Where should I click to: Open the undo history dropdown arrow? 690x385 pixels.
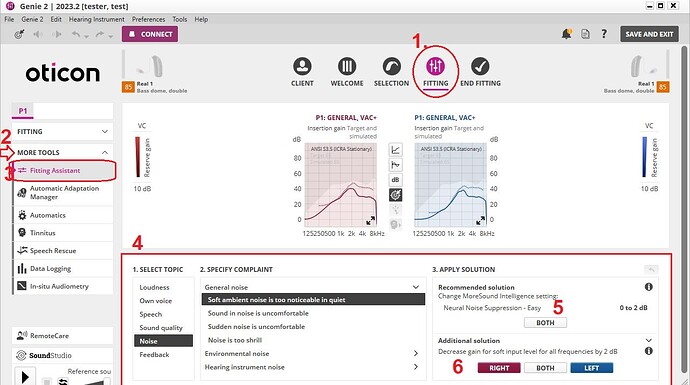(x=86, y=36)
